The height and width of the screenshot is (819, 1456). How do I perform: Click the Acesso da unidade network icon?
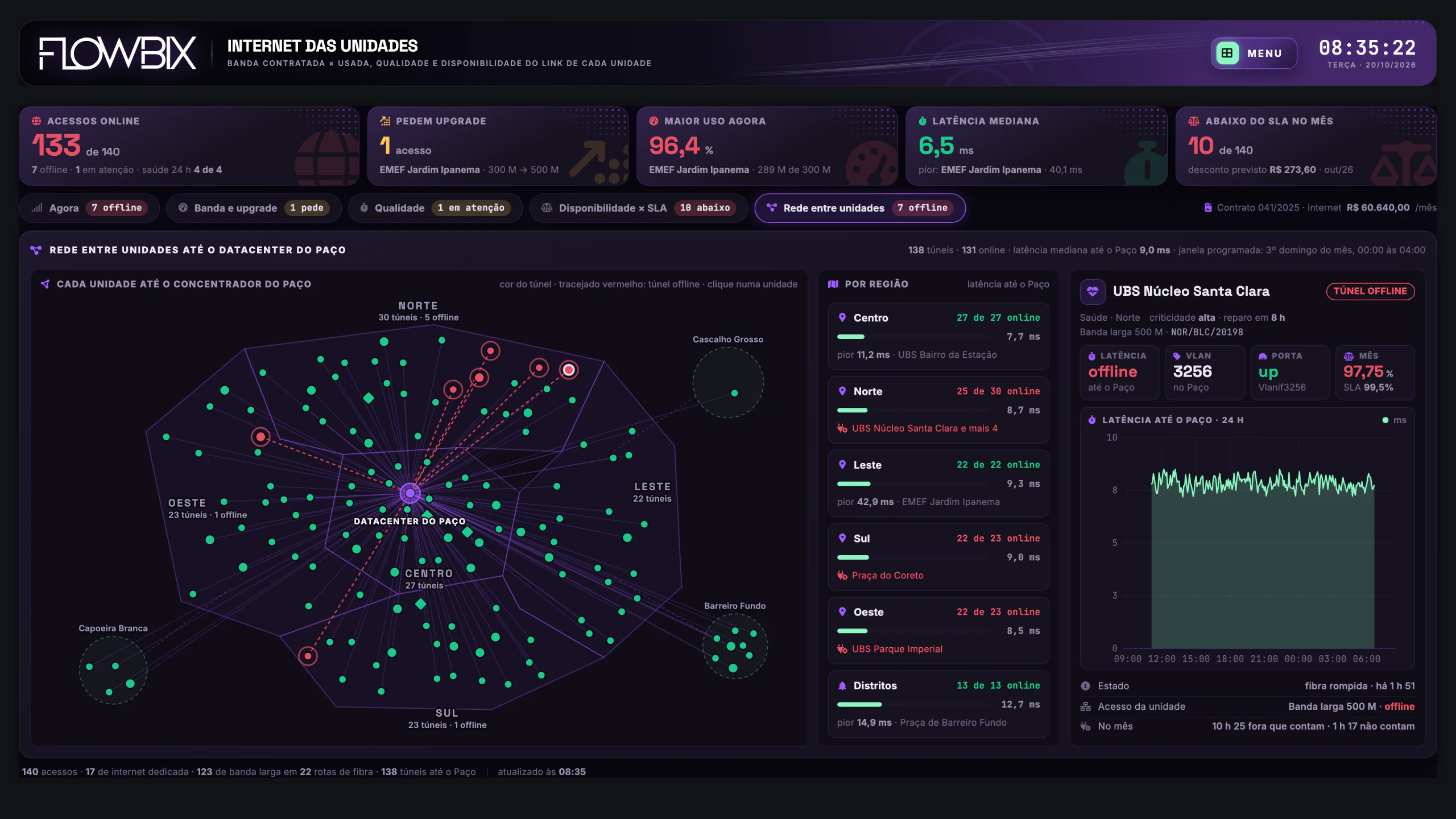point(1085,706)
